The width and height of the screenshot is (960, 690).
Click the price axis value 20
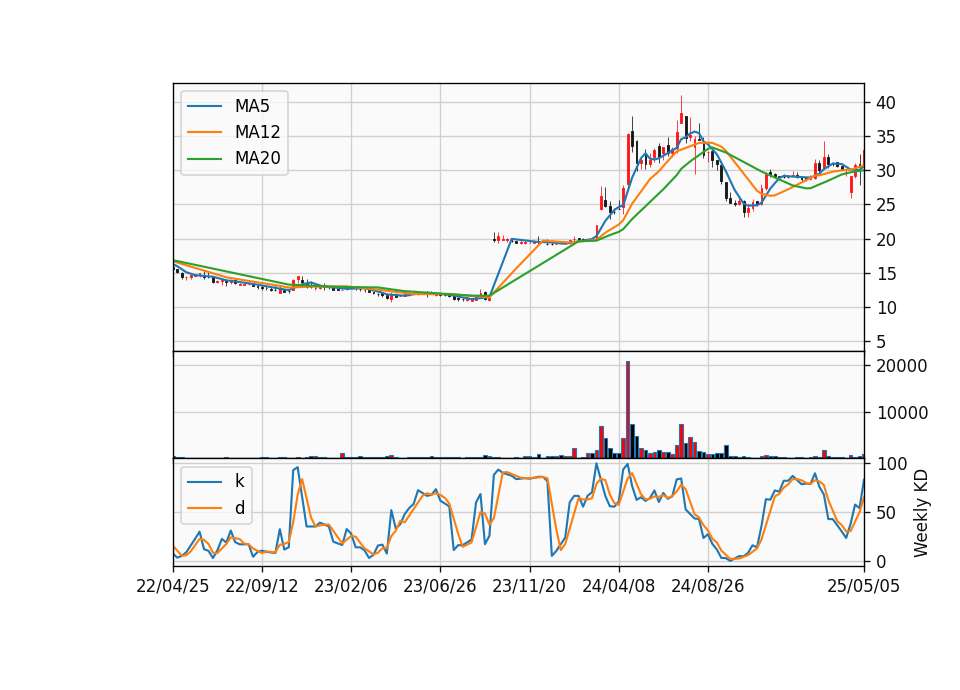point(885,239)
